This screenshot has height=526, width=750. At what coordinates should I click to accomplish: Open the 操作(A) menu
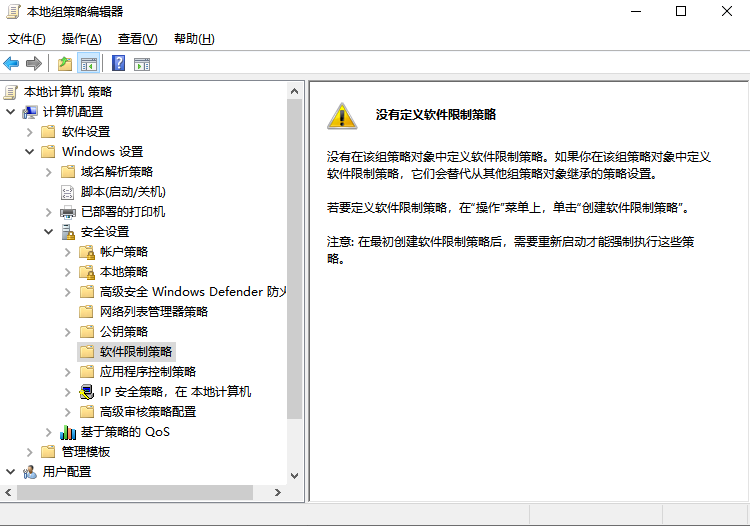click(x=81, y=39)
